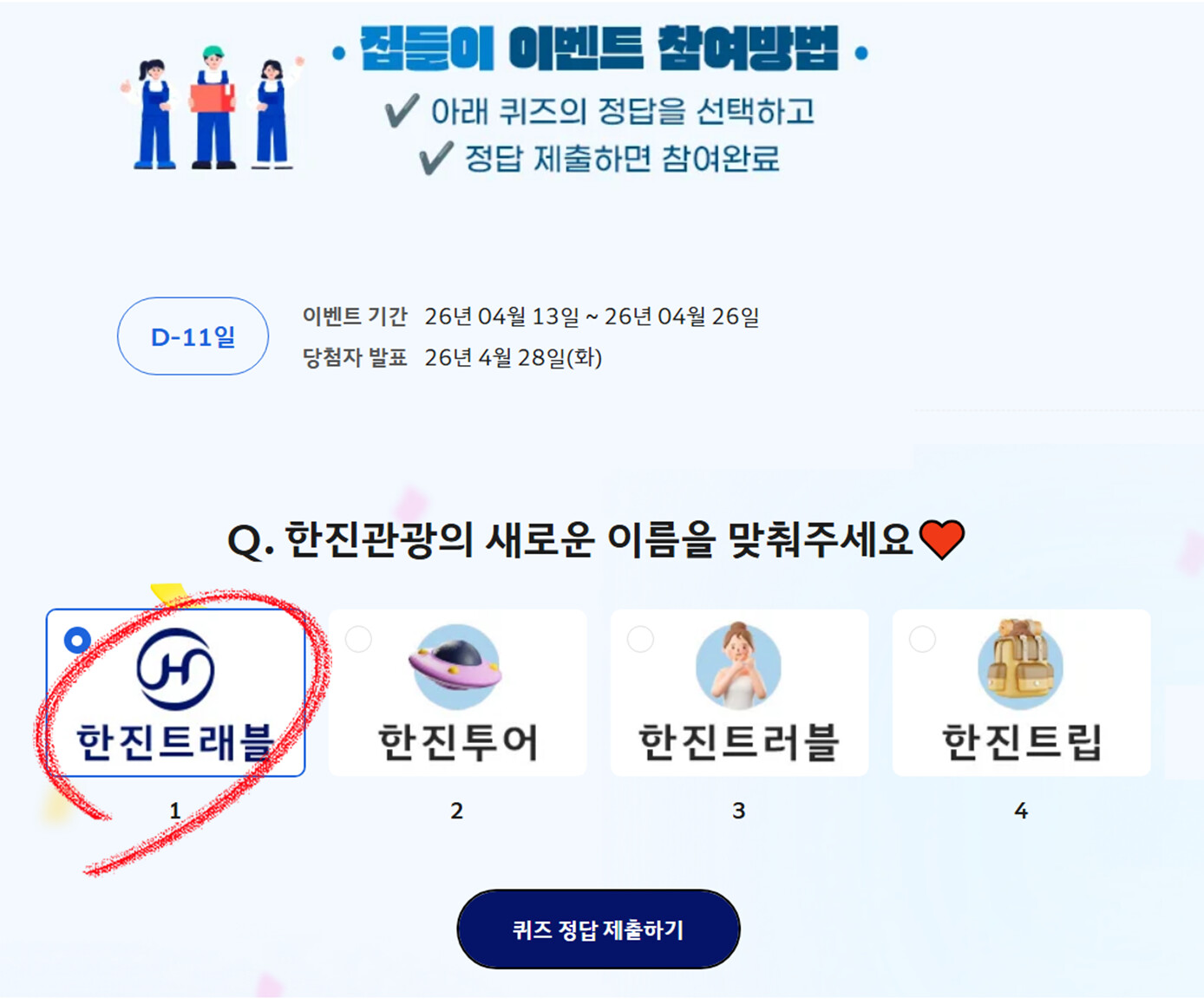This screenshot has height=1004, width=1204.
Task: Click the 이벤트 기간 date range text
Action: (592, 316)
